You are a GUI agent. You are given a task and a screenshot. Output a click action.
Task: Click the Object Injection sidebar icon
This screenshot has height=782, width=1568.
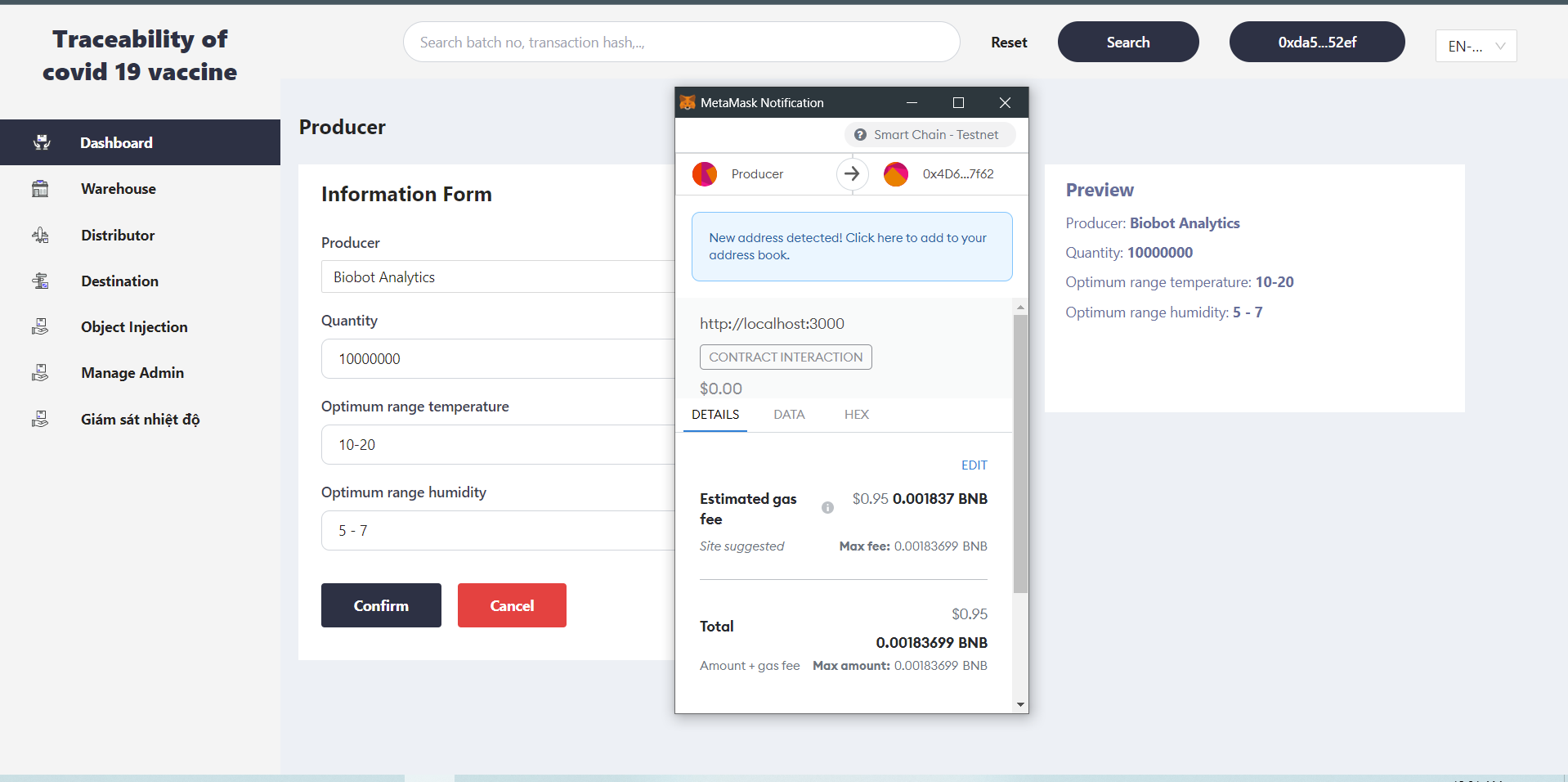point(40,327)
